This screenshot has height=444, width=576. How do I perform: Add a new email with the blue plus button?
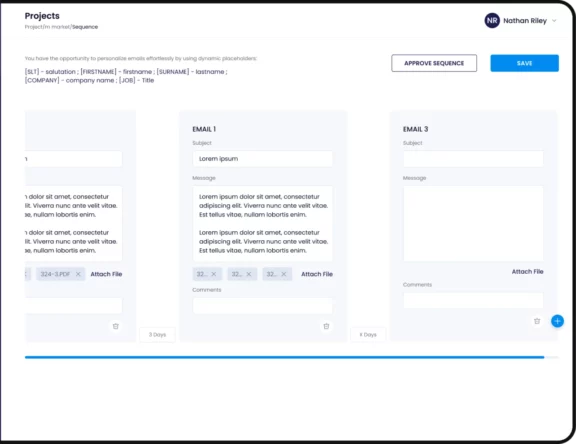click(x=557, y=321)
